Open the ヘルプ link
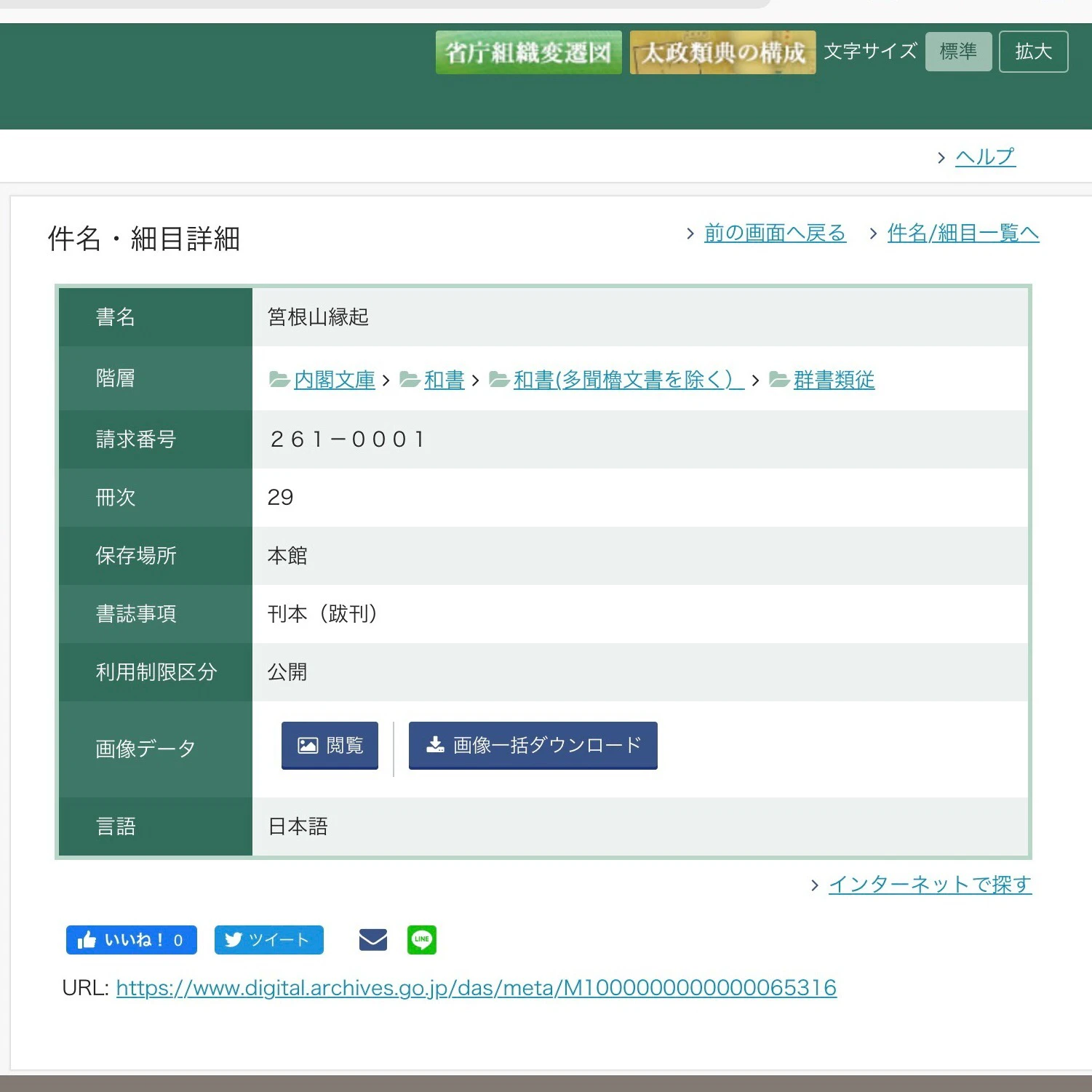The image size is (1092, 1092). 985,157
